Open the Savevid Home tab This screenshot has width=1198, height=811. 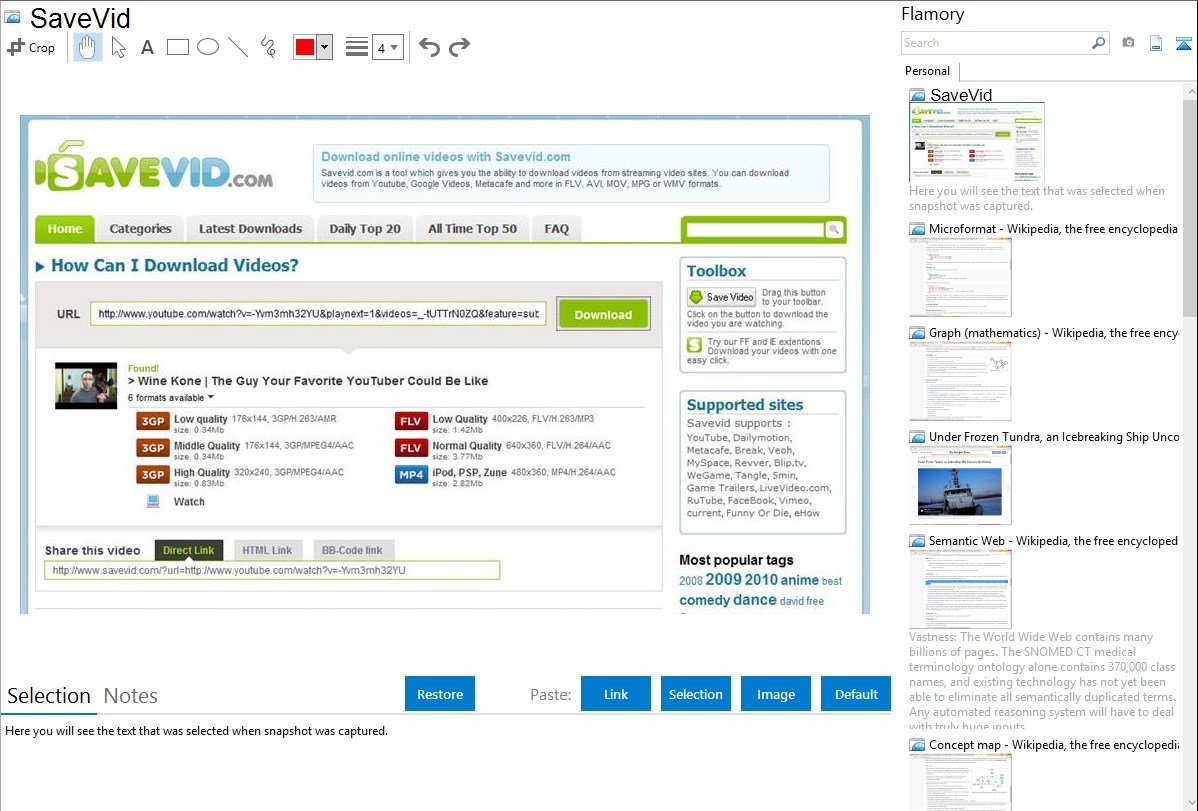65,229
